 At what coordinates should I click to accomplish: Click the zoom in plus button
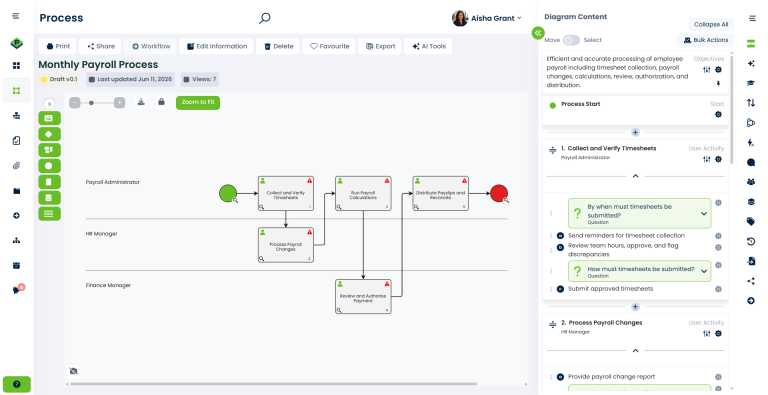pos(120,102)
